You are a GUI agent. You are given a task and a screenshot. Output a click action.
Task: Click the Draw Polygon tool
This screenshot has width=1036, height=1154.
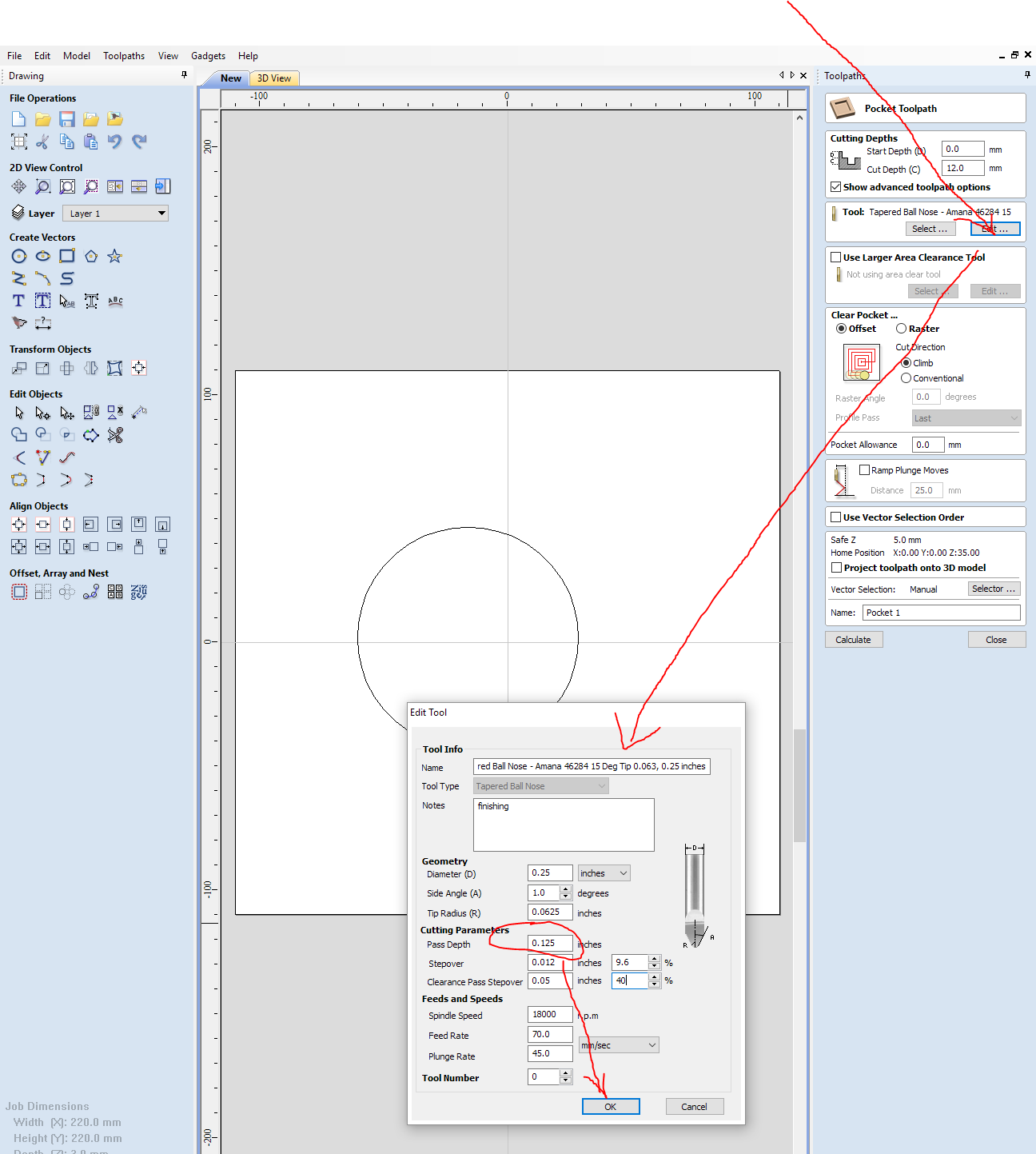[x=91, y=257]
